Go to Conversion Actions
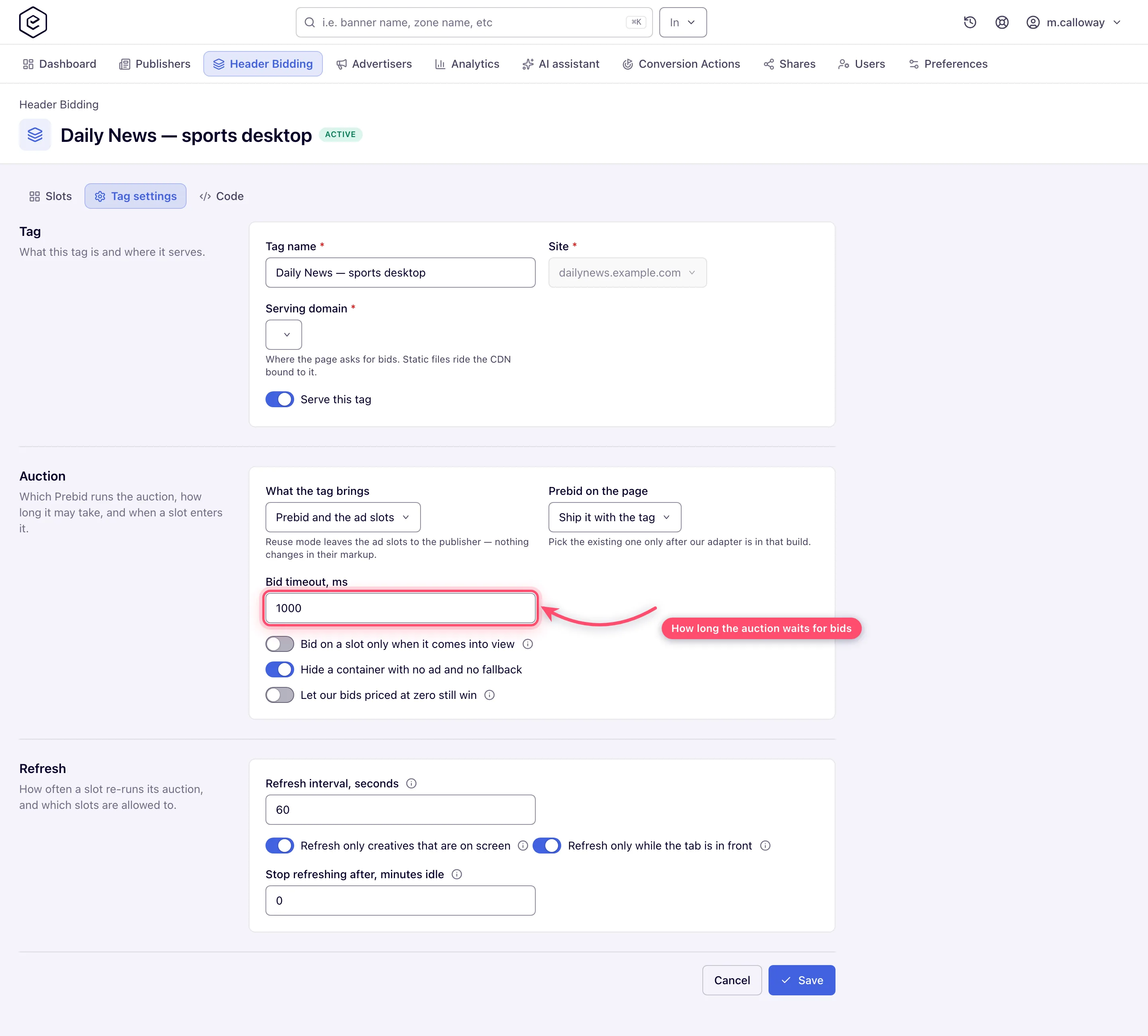This screenshot has width=1148, height=1036. [681, 64]
